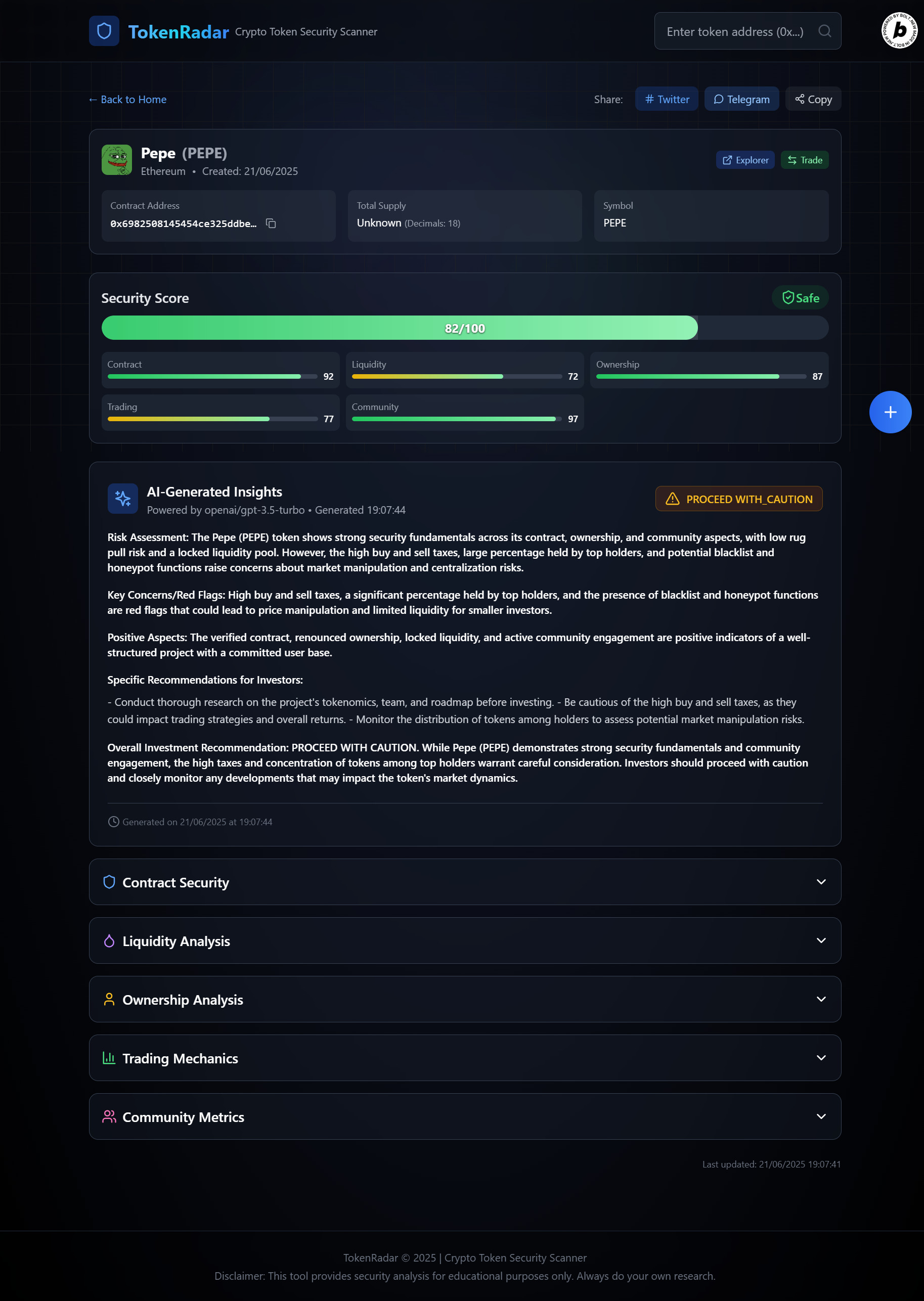Click 'Powered by openai/gpt-3.5-turbo' text
Image resolution: width=924 pixels, height=1301 pixels.
226,510
